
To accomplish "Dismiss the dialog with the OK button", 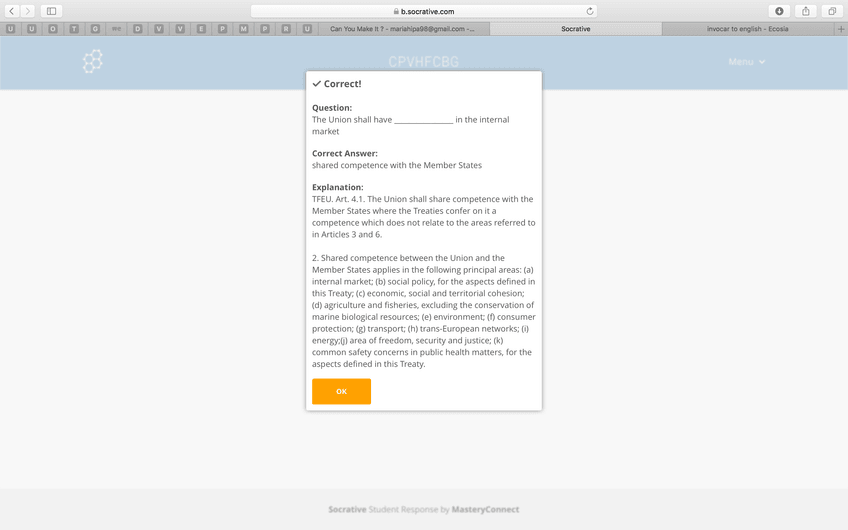I will [341, 391].
